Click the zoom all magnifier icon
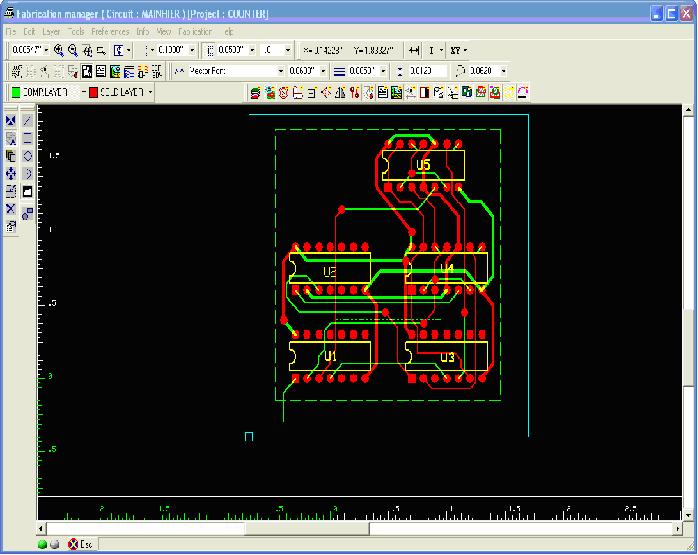The image size is (698, 555). click(87, 50)
